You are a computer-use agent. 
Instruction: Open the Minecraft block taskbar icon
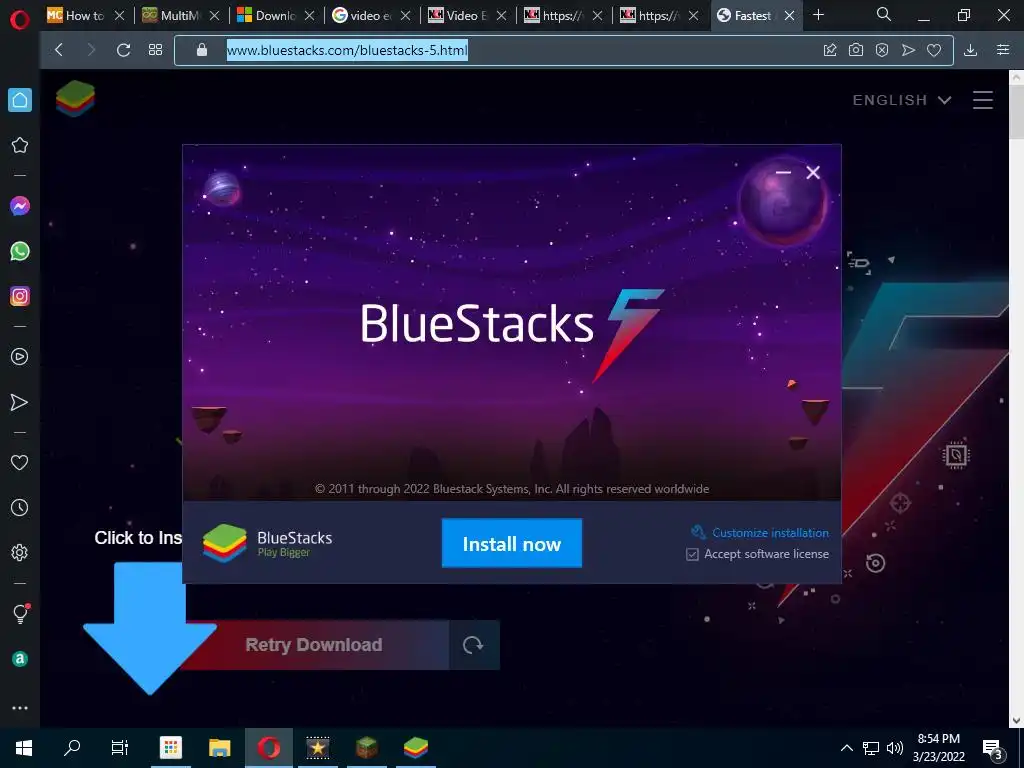coord(366,748)
